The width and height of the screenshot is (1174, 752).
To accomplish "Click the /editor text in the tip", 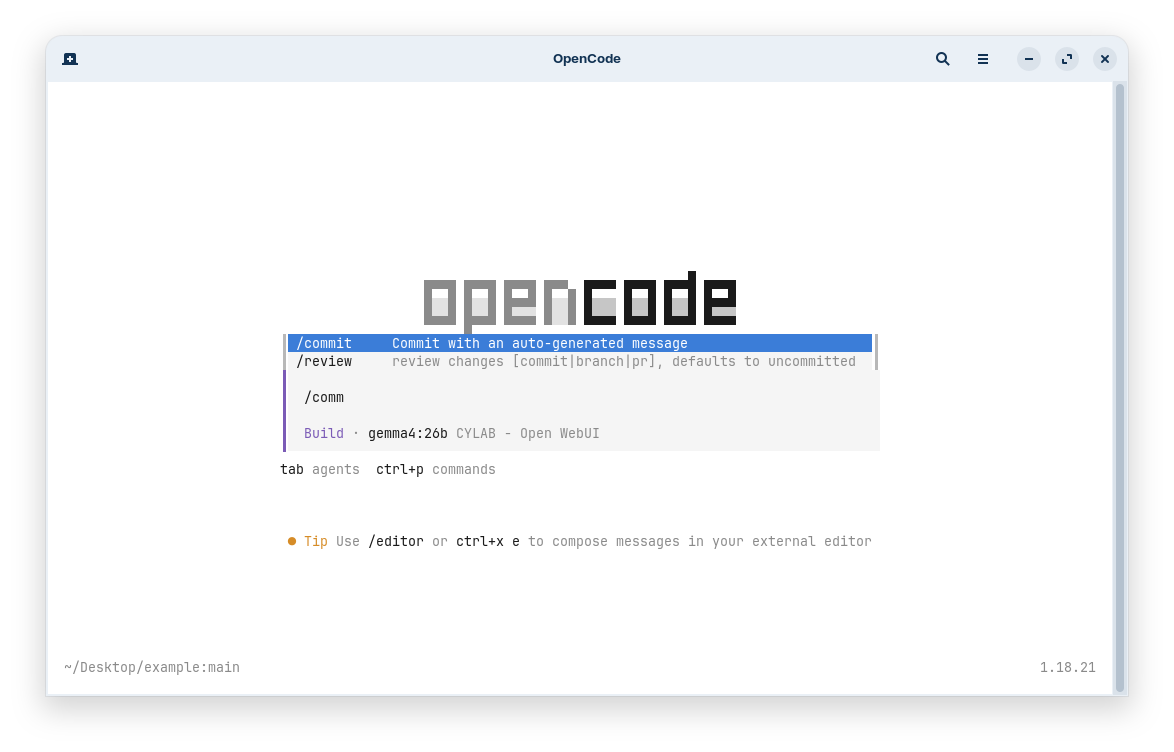I will [395, 541].
